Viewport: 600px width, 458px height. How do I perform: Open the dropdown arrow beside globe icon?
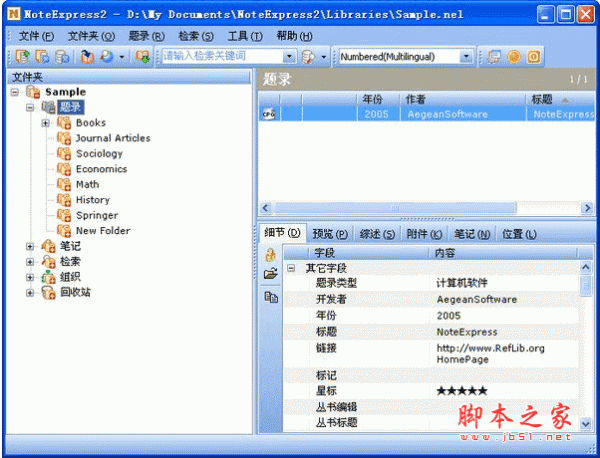click(122, 57)
